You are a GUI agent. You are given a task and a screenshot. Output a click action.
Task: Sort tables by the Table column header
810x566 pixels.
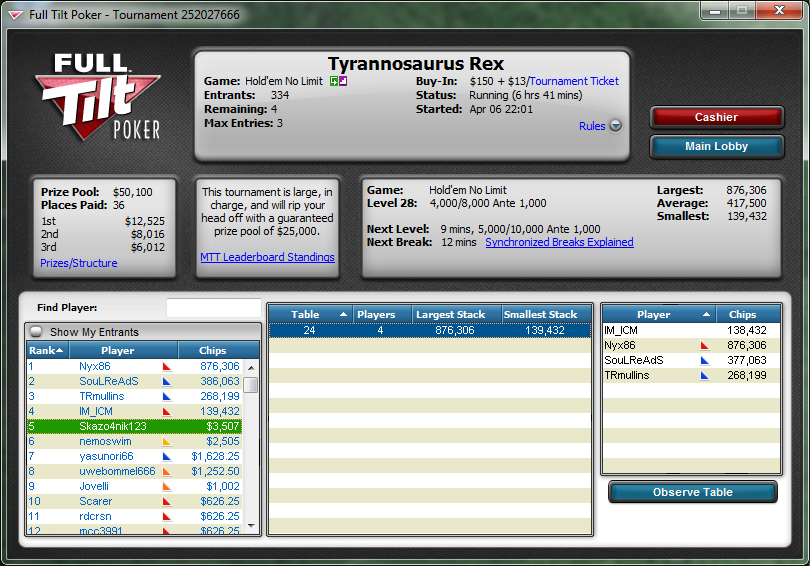[x=310, y=314]
